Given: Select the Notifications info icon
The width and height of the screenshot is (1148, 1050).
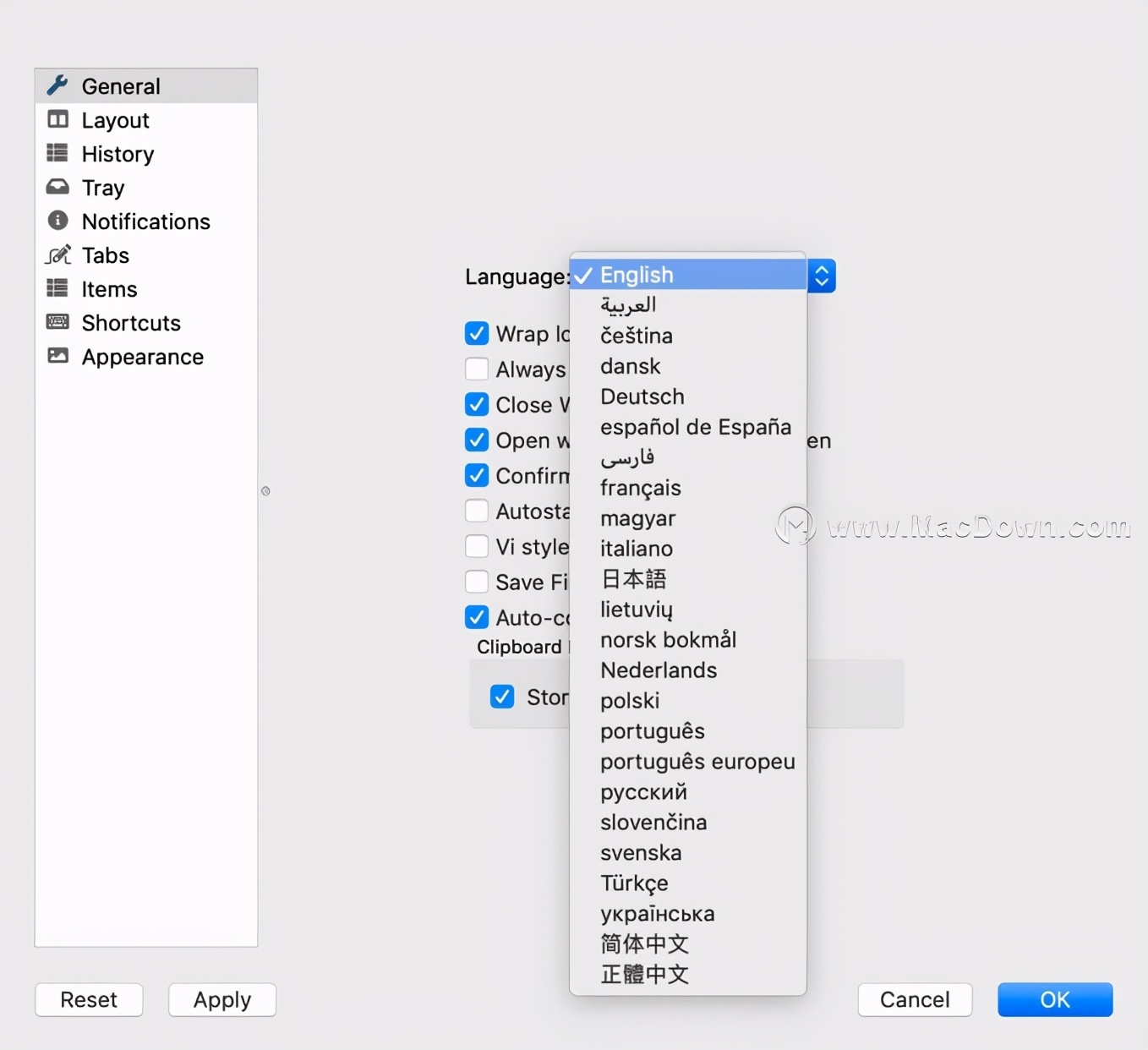Looking at the screenshot, I should [57, 221].
